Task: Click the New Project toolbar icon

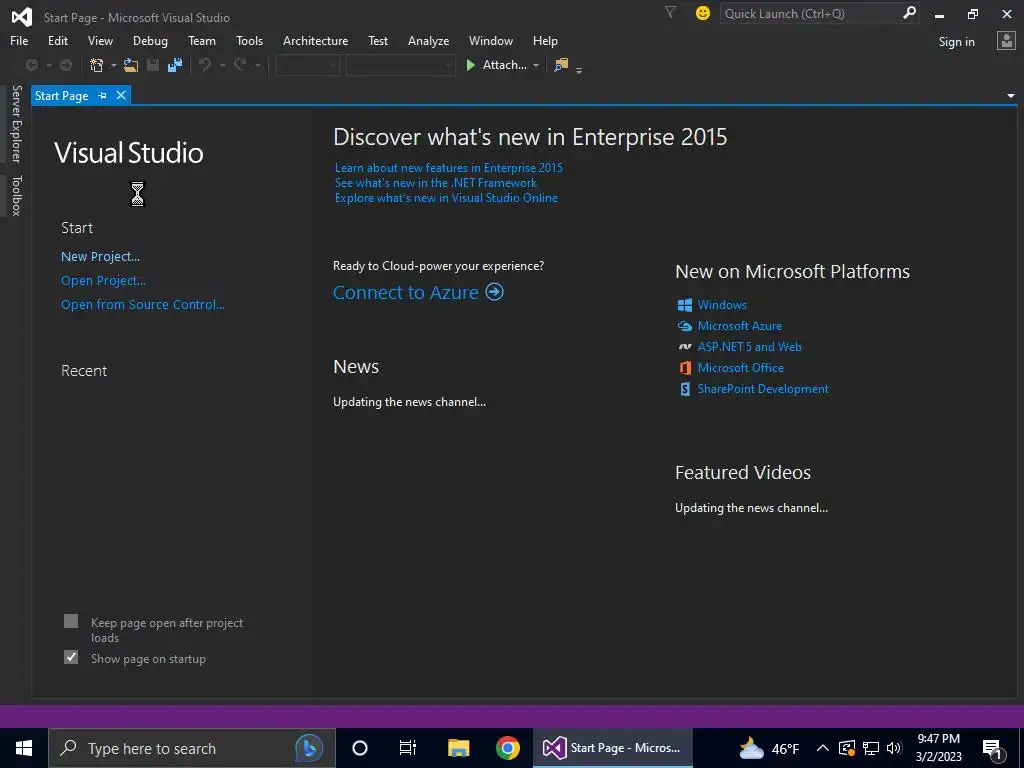Action: click(96, 65)
